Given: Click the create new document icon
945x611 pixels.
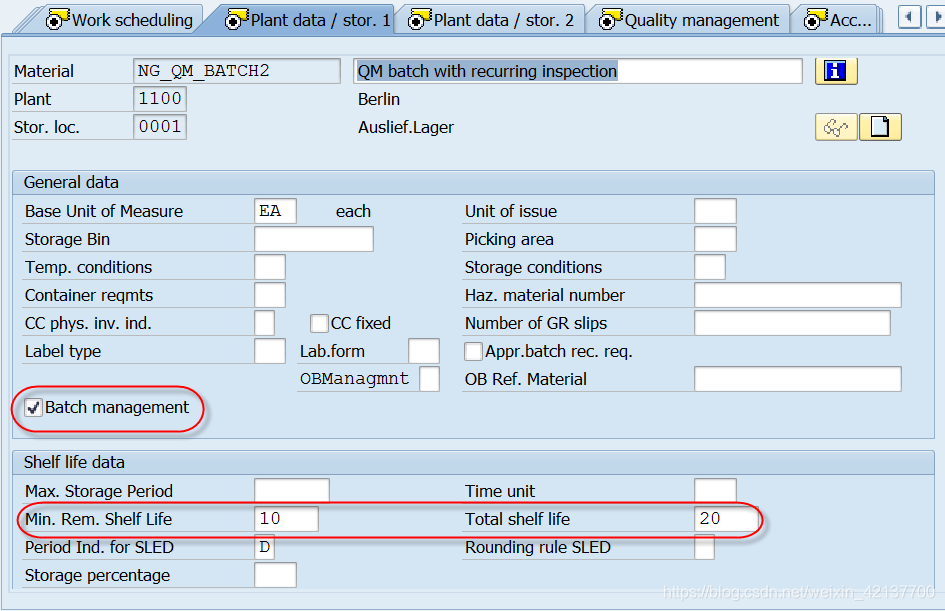Looking at the screenshot, I should click(880, 128).
